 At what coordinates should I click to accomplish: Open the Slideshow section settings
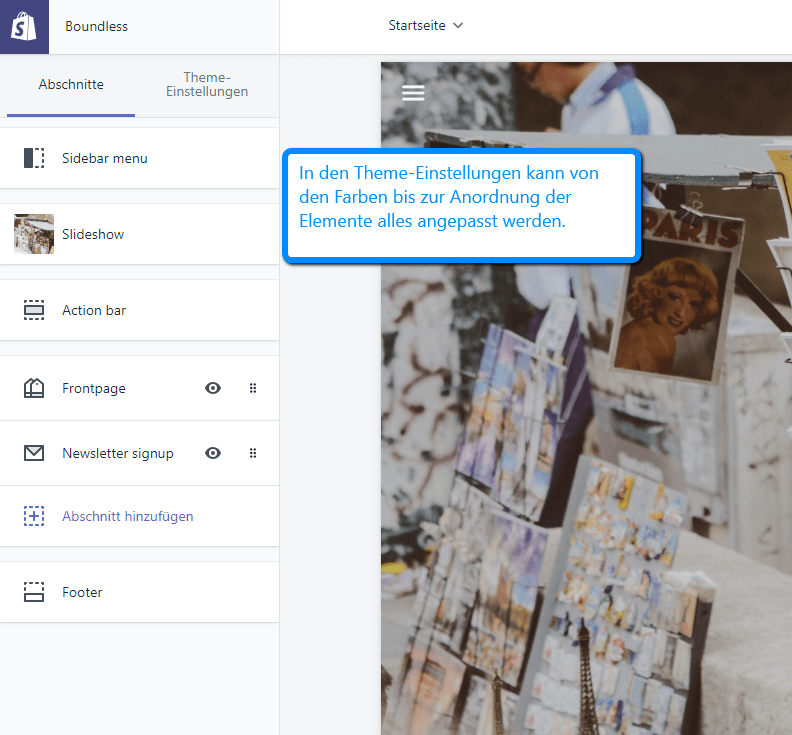(x=139, y=234)
